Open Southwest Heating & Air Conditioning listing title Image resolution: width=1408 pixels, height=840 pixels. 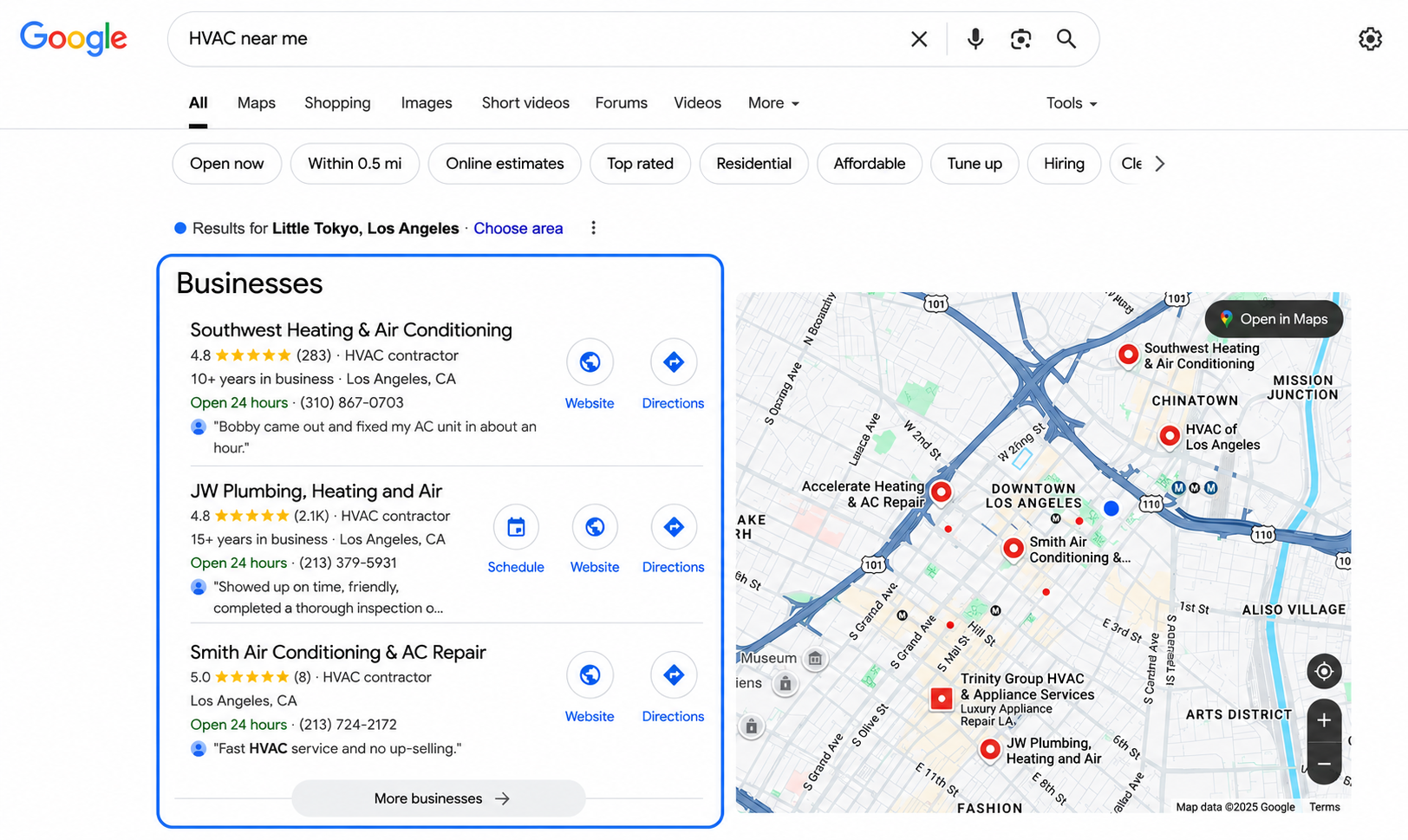pyautogui.click(x=351, y=330)
